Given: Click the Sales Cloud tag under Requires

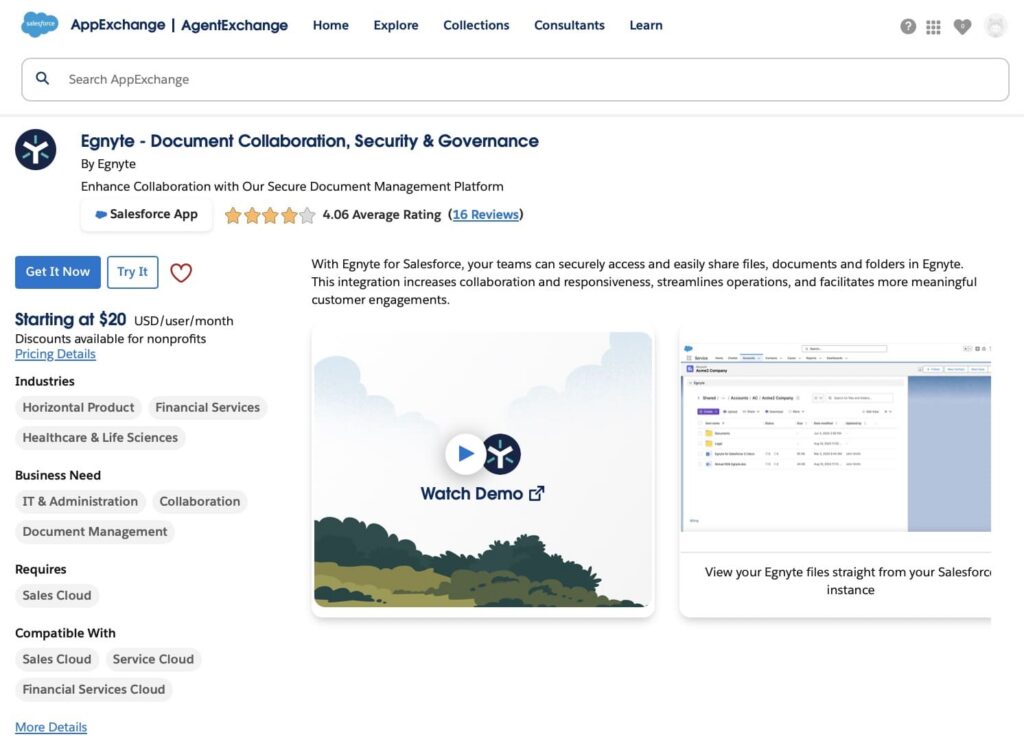Looking at the screenshot, I should 57,595.
